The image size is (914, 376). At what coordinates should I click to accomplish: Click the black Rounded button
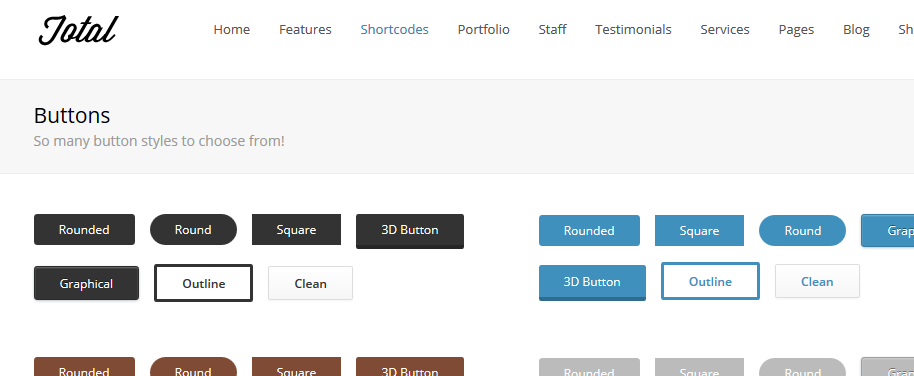pyautogui.click(x=84, y=230)
